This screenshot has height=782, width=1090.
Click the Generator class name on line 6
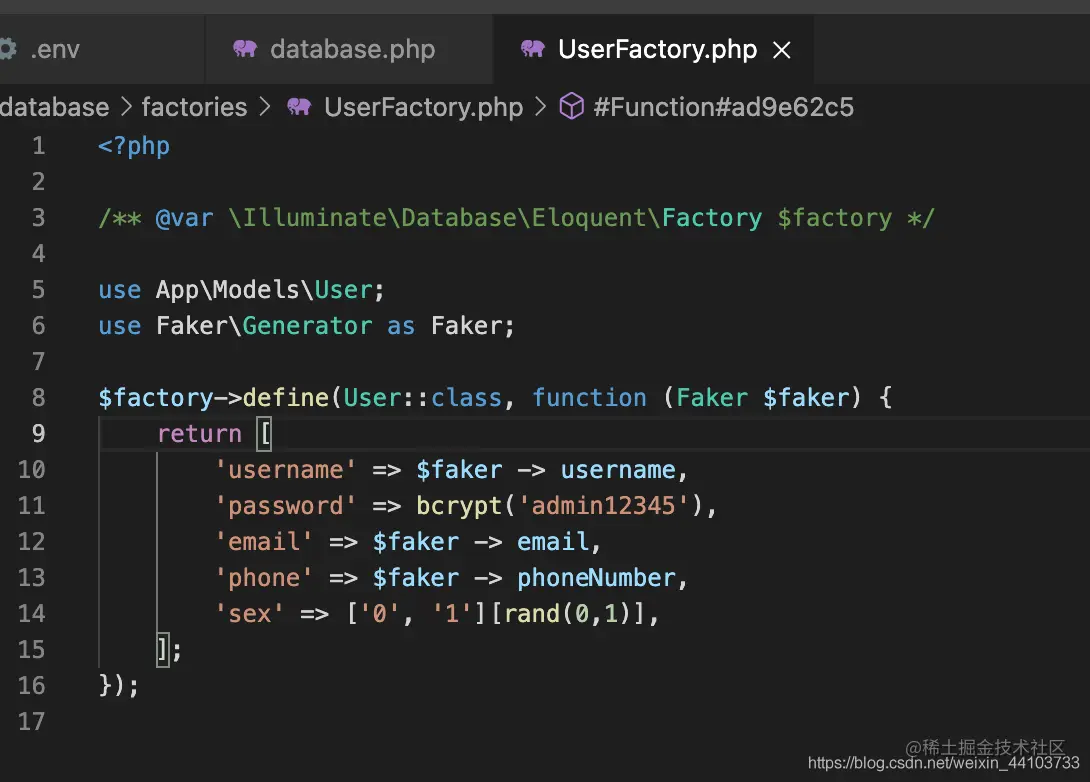[307, 326]
